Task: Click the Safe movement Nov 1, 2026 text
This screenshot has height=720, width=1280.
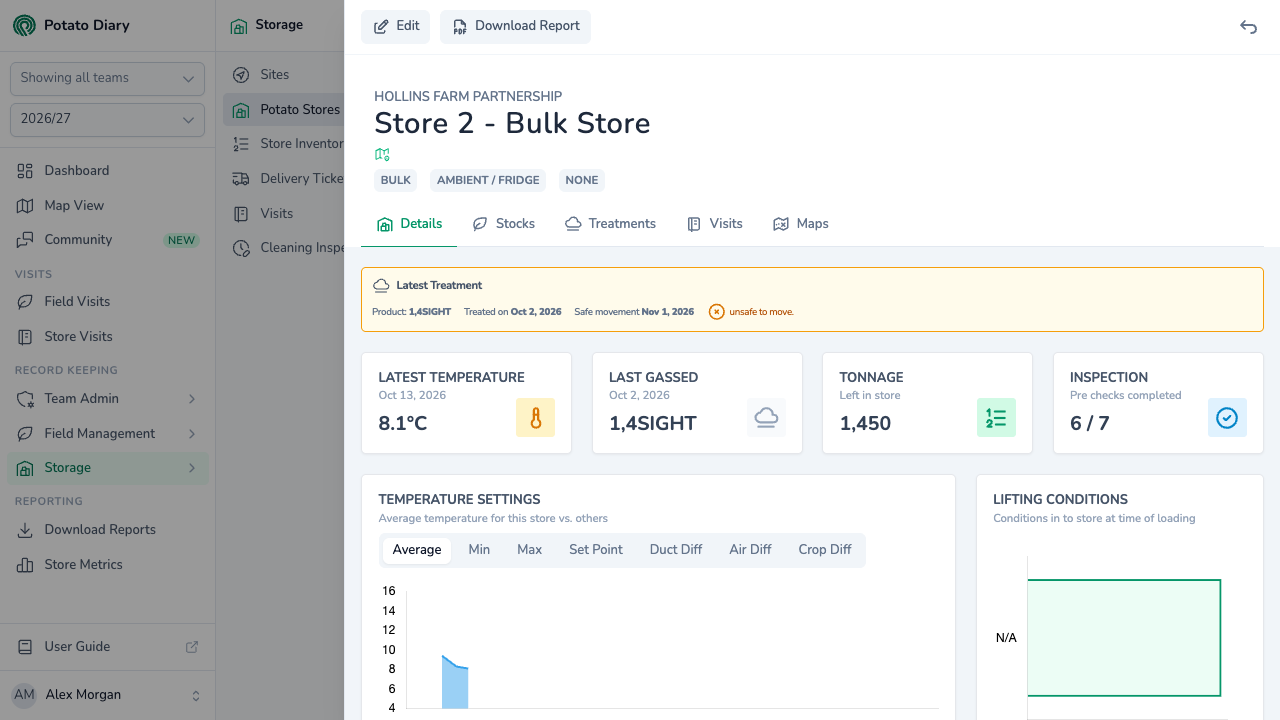Action: pos(634,312)
